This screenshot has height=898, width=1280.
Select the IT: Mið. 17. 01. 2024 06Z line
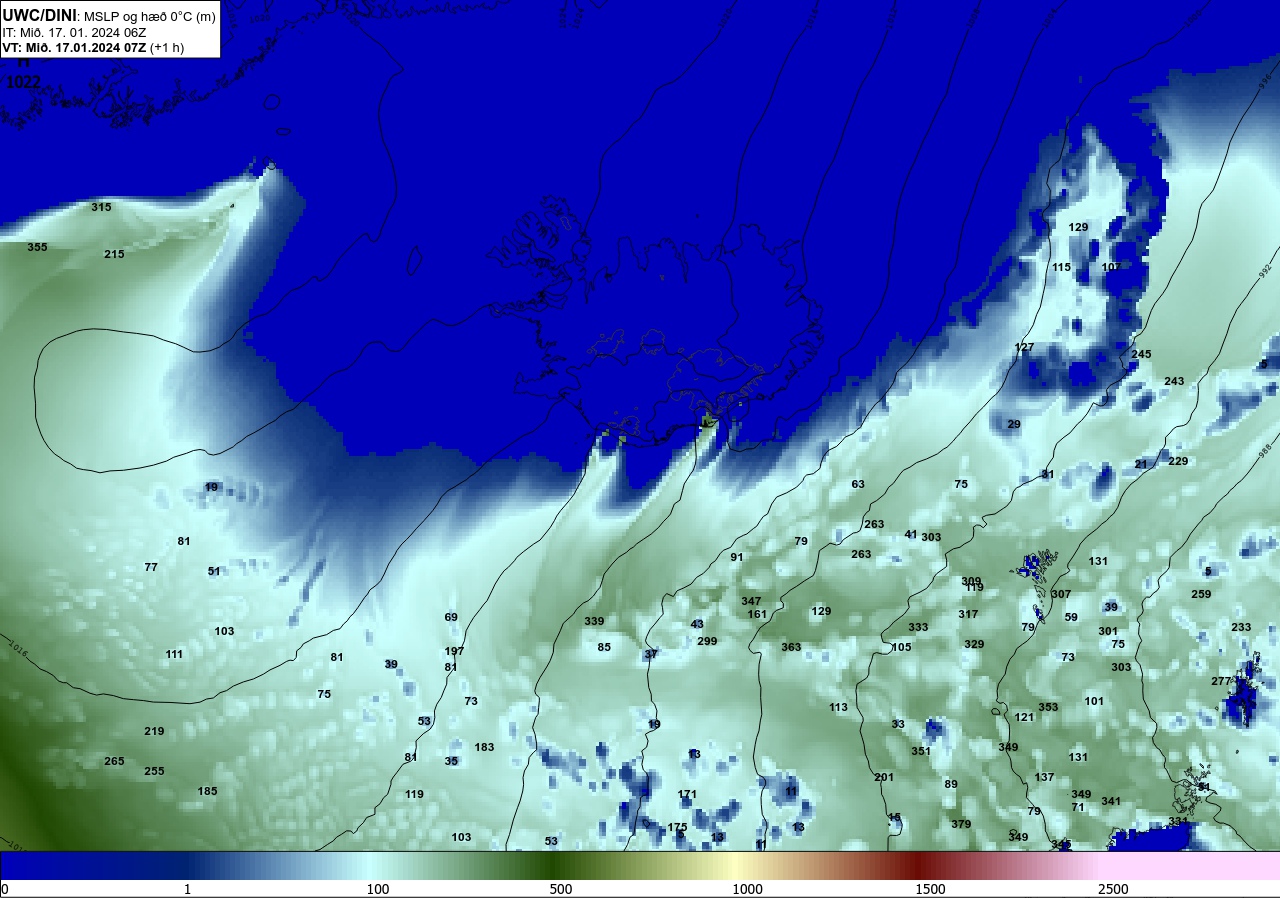tap(74, 32)
